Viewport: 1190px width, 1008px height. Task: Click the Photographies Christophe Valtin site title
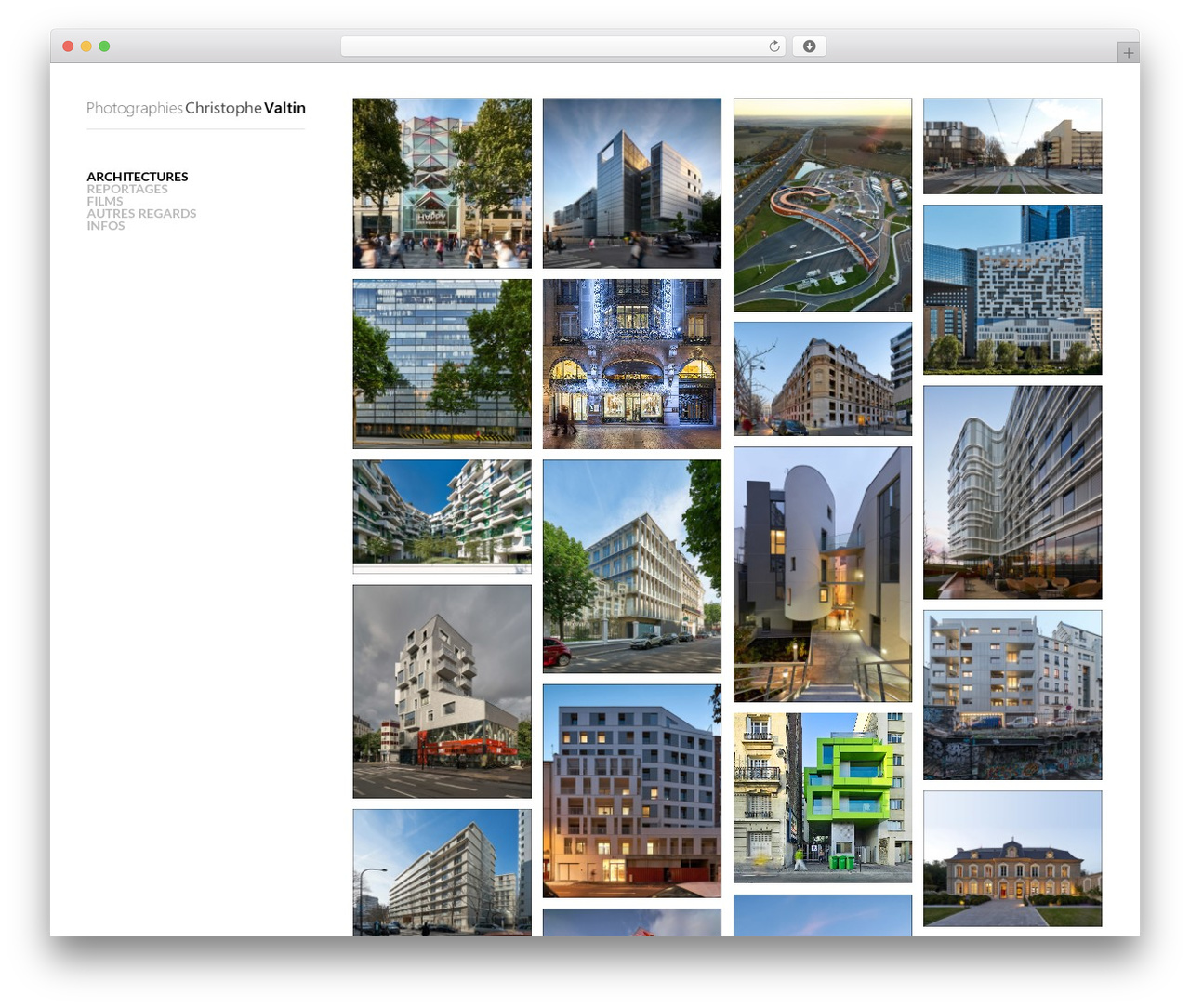click(x=196, y=108)
